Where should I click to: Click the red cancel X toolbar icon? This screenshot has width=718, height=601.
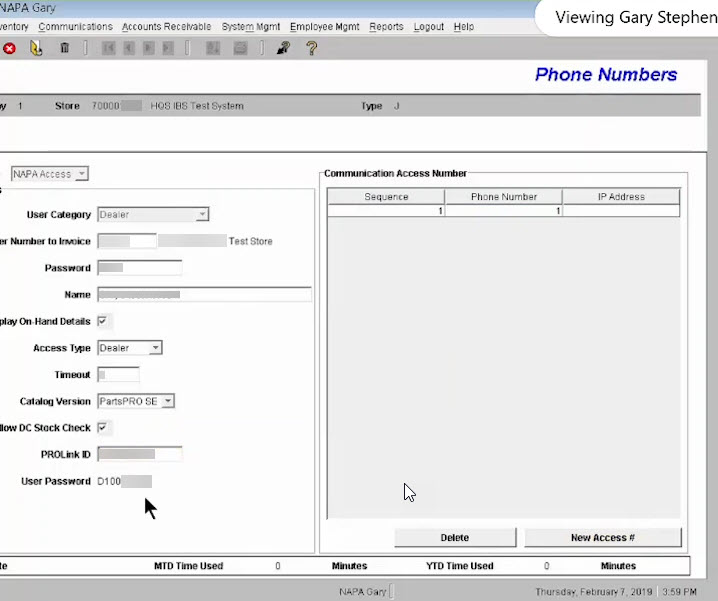[x=9, y=48]
